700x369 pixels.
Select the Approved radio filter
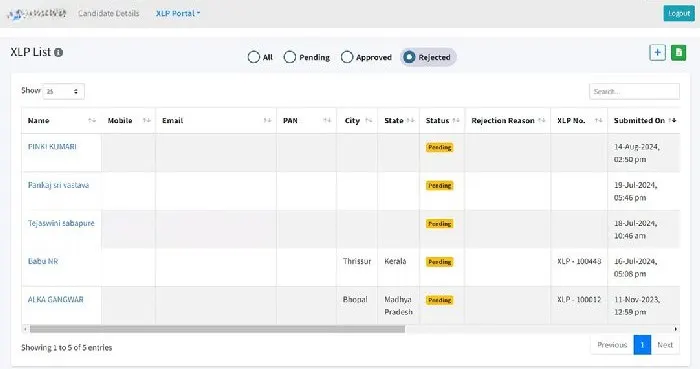click(347, 57)
